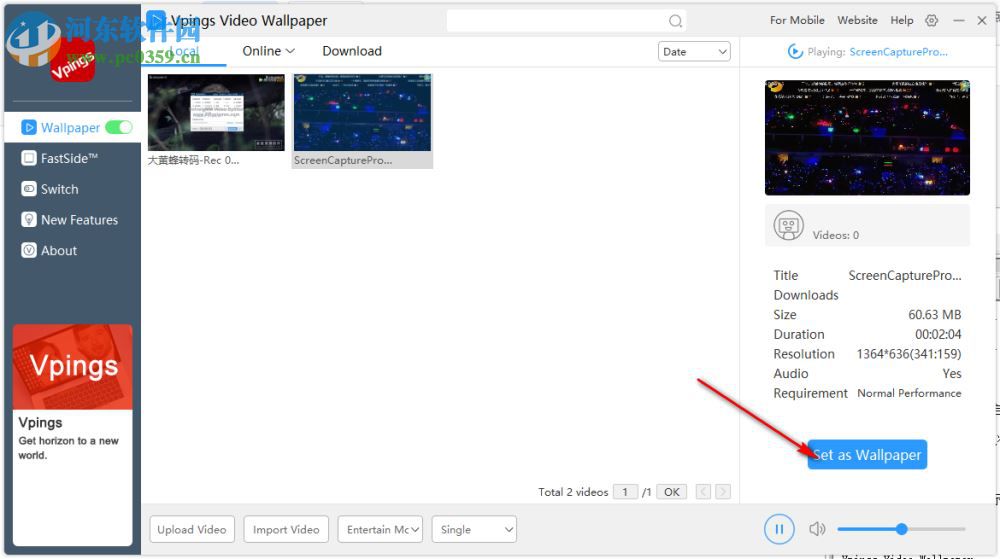Switch to the Local tab
Screen dimensions: 1000x559
[x=184, y=51]
